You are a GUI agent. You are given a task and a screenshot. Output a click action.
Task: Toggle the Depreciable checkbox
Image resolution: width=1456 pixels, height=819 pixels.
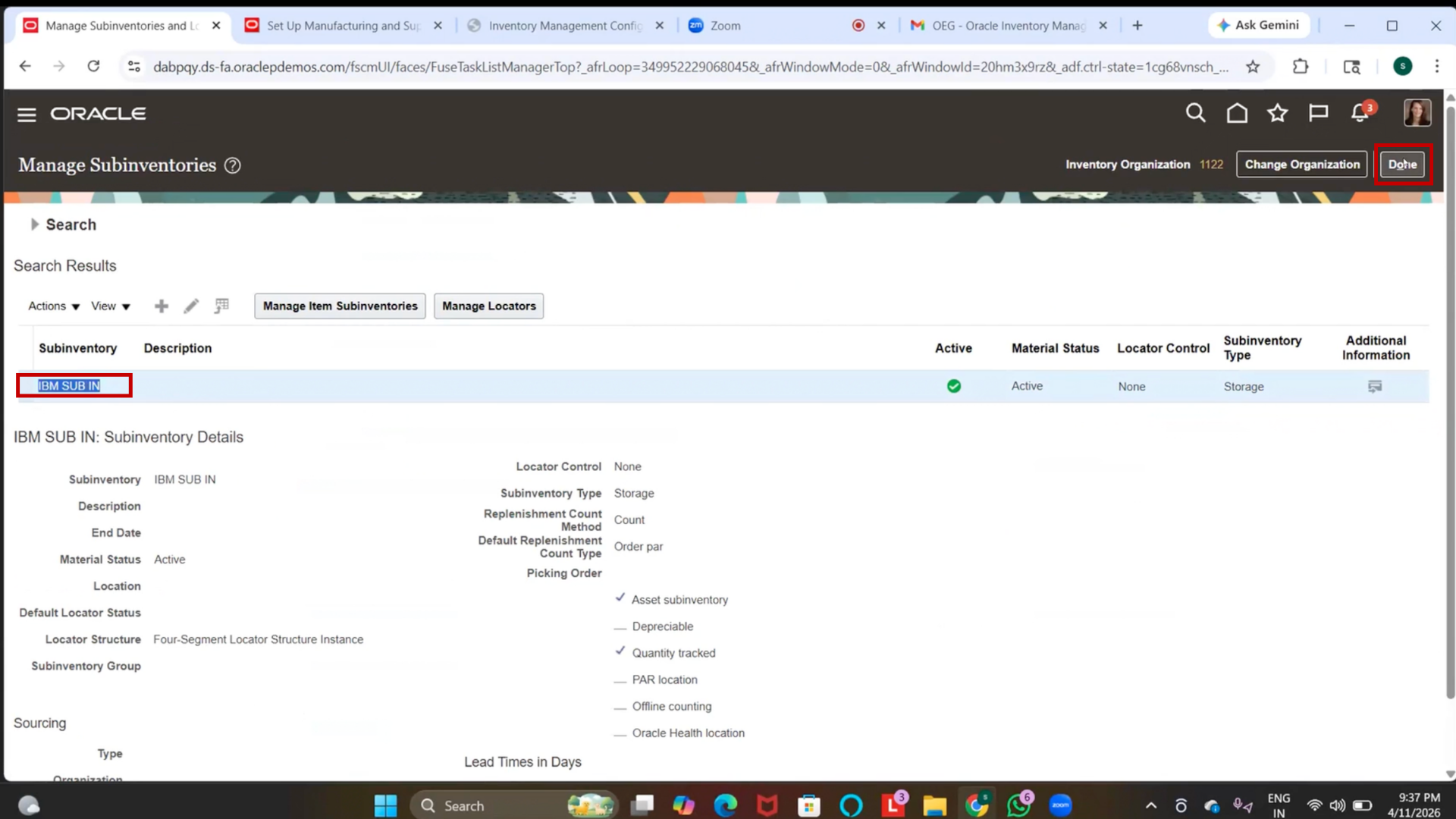620,628
